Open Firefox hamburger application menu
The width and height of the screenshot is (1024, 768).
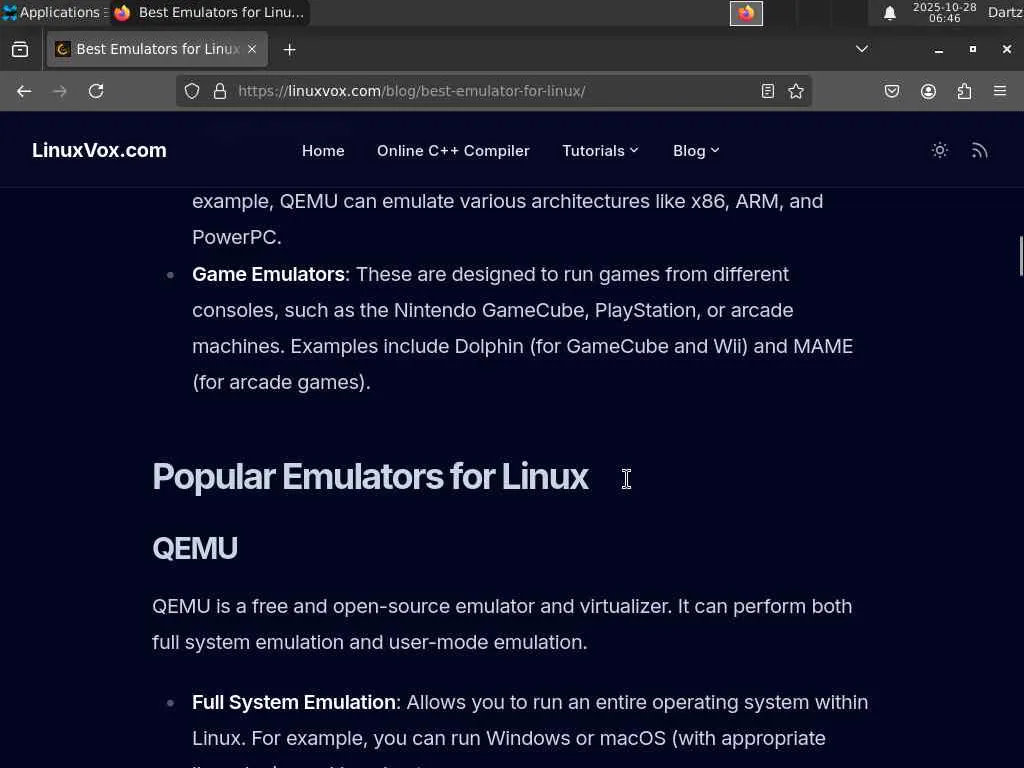pyautogui.click(x=1000, y=91)
